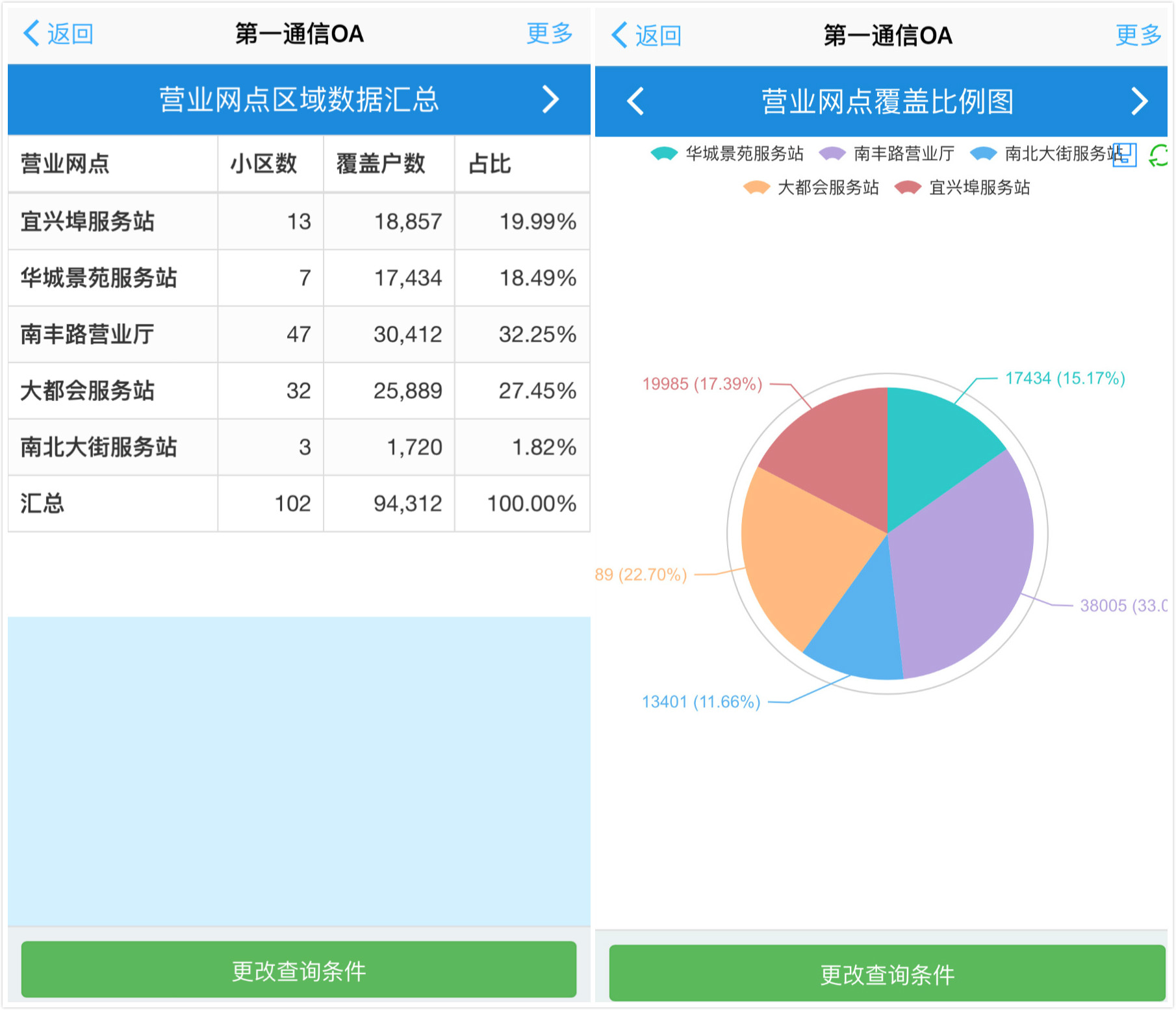
Task: Click the green refresh icon on the chart
Action: pyautogui.click(x=1159, y=156)
